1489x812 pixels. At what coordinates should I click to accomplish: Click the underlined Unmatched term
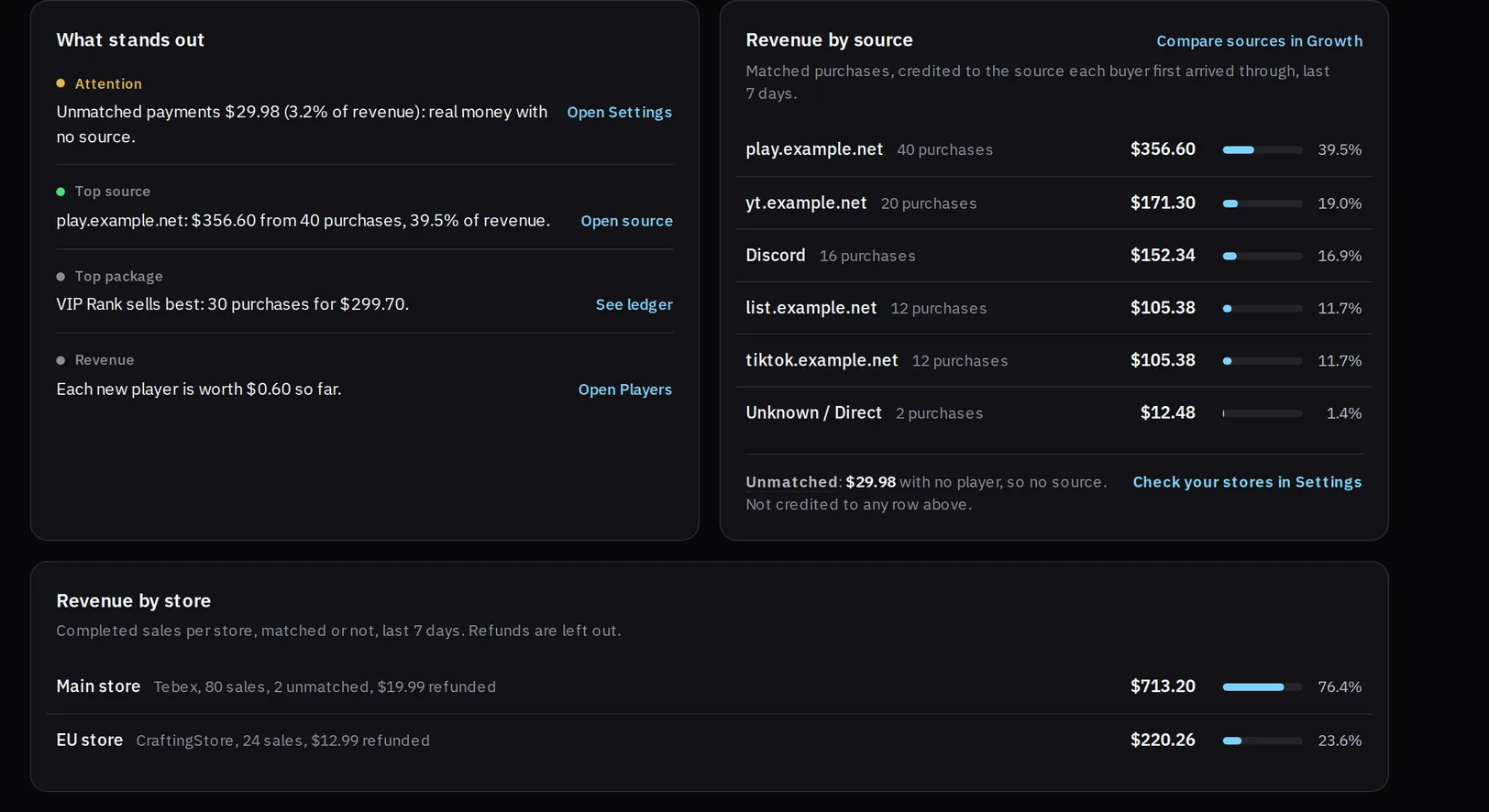pos(791,482)
